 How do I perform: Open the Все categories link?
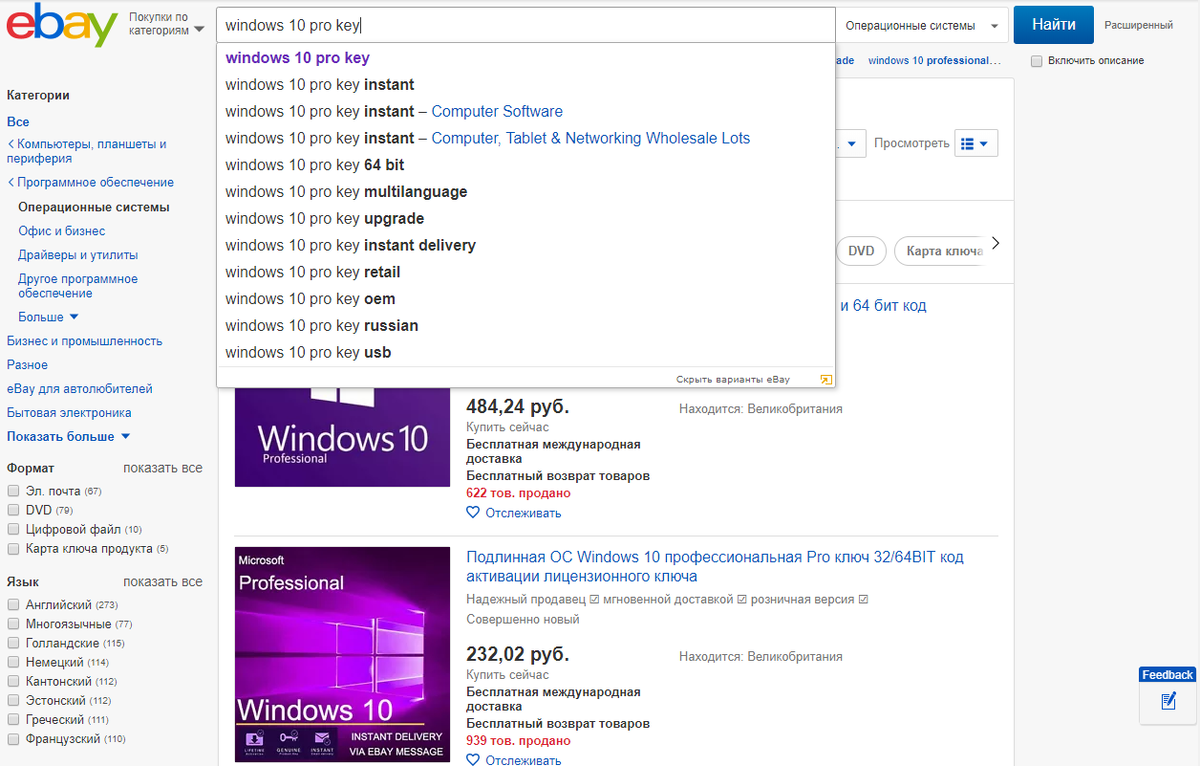tap(18, 122)
